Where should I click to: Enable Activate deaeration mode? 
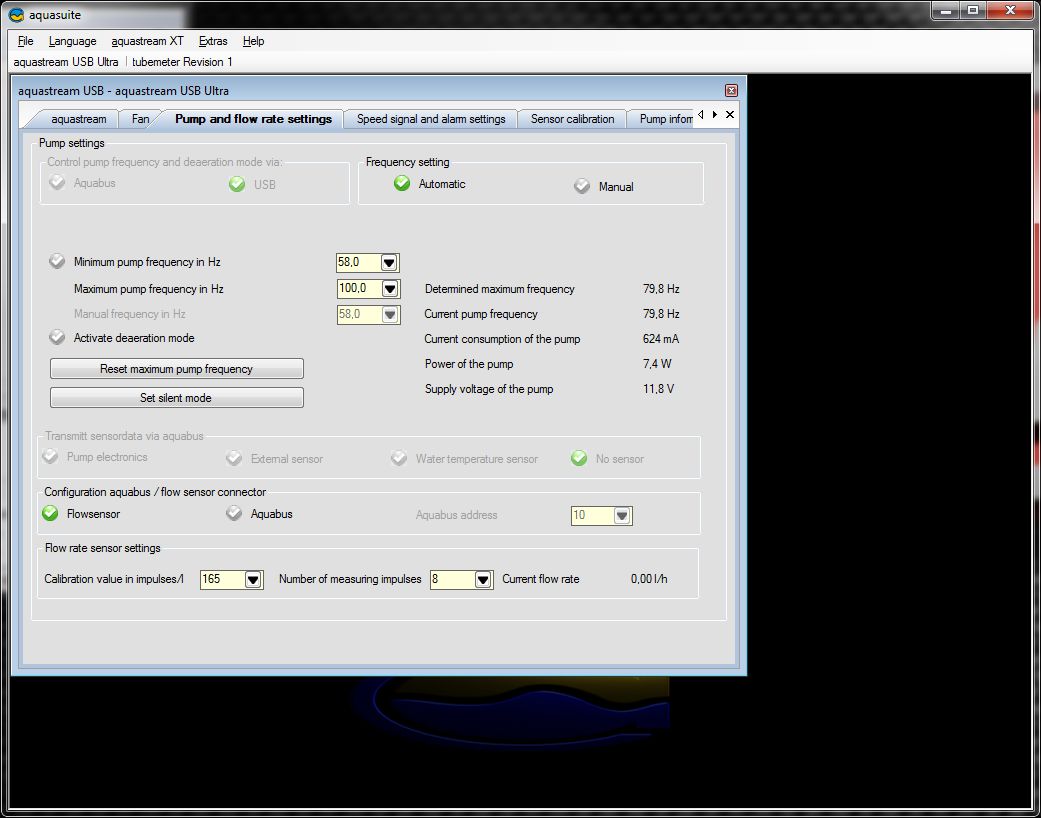point(58,338)
